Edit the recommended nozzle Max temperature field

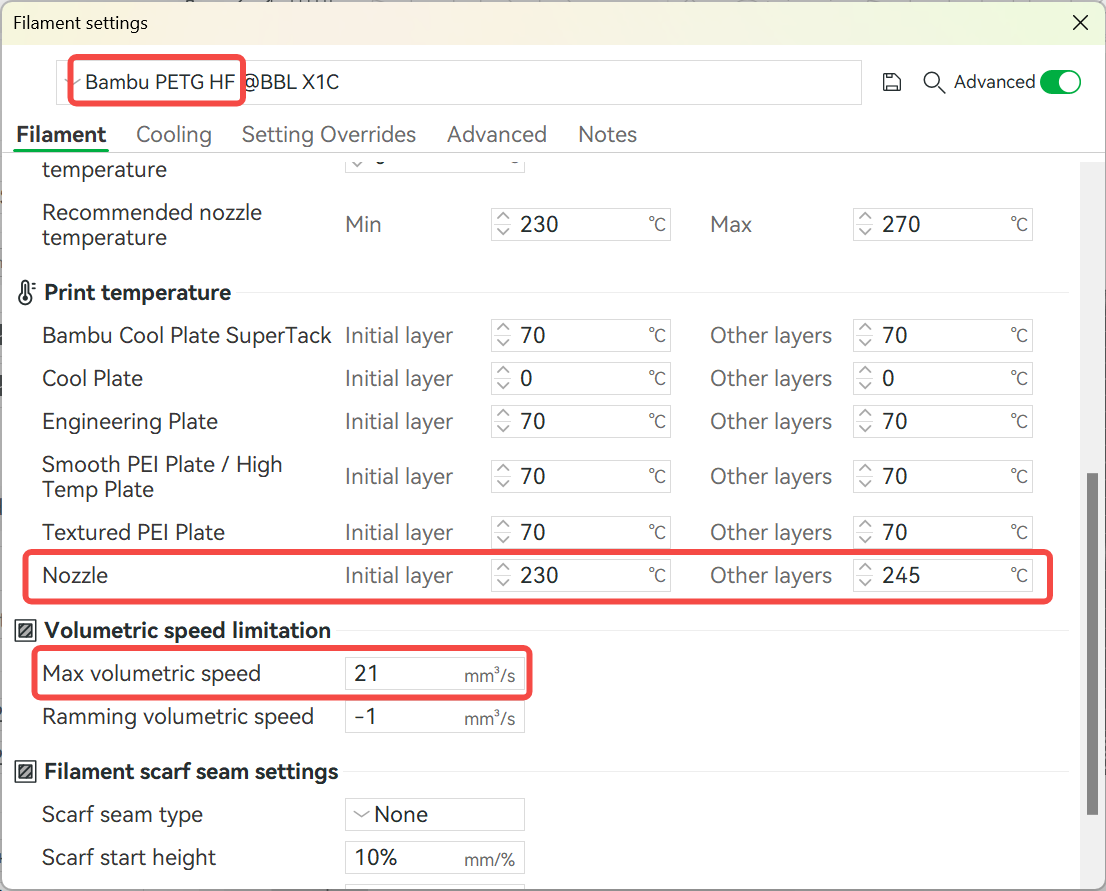coord(942,224)
